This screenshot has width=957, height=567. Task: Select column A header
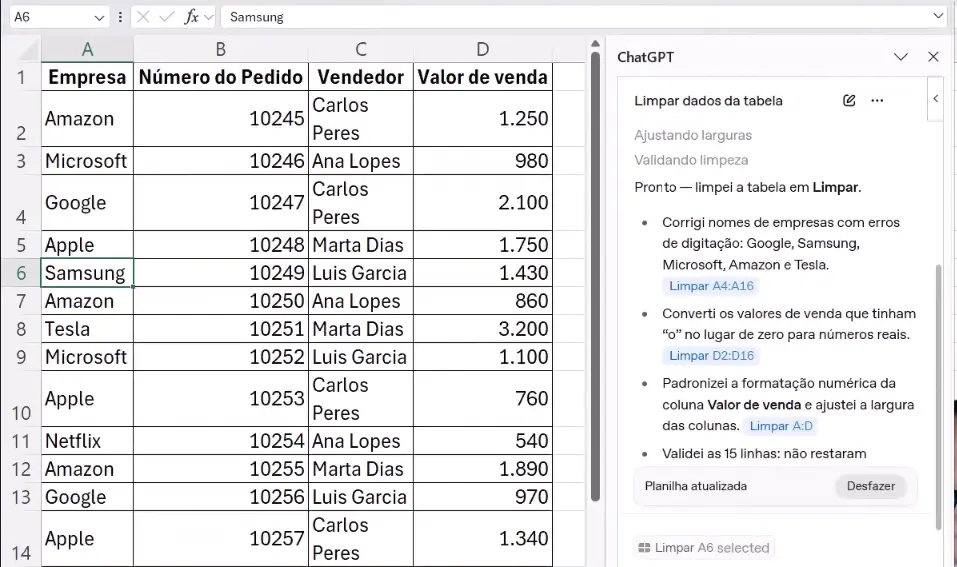[87, 49]
